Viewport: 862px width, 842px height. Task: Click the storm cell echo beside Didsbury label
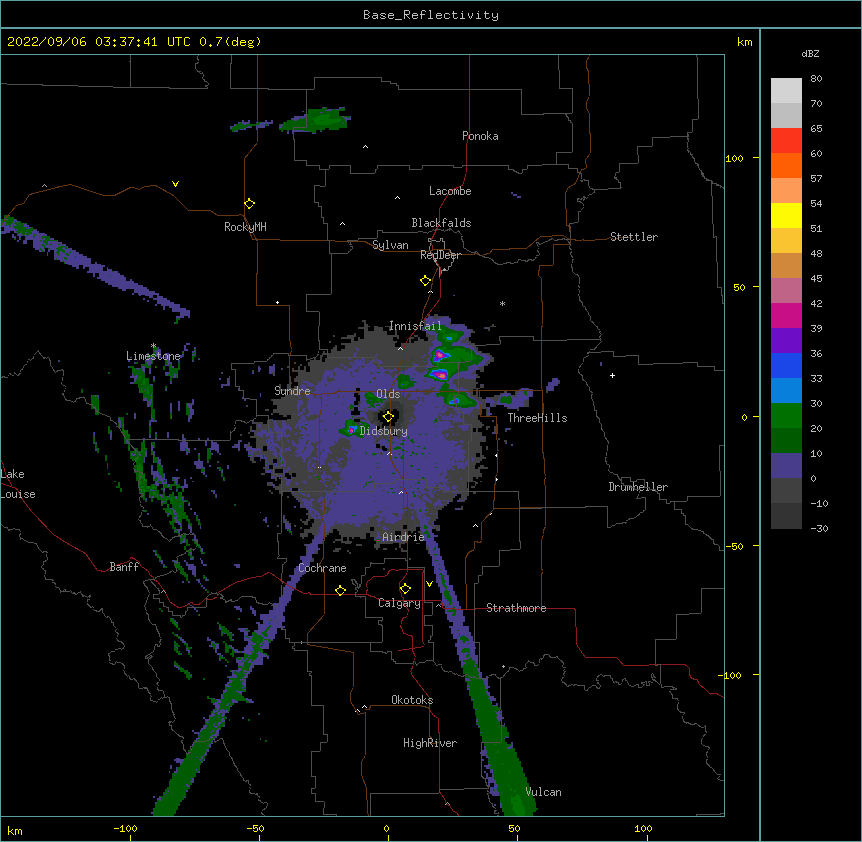pyautogui.click(x=351, y=429)
